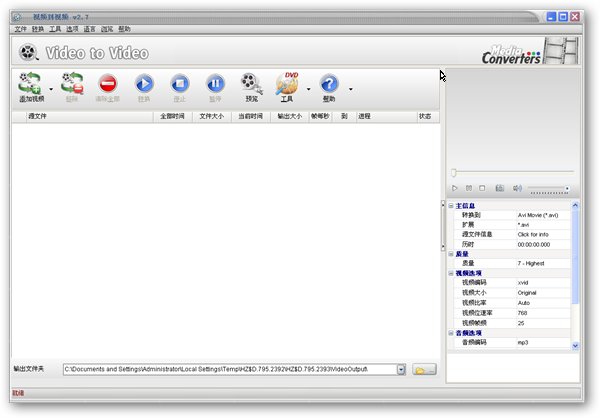Click the blue pause icon in toolbar

tap(215, 83)
